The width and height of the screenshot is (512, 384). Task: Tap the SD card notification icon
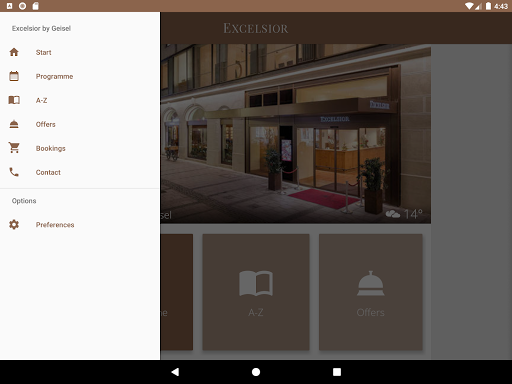pyautogui.click(x=35, y=6)
